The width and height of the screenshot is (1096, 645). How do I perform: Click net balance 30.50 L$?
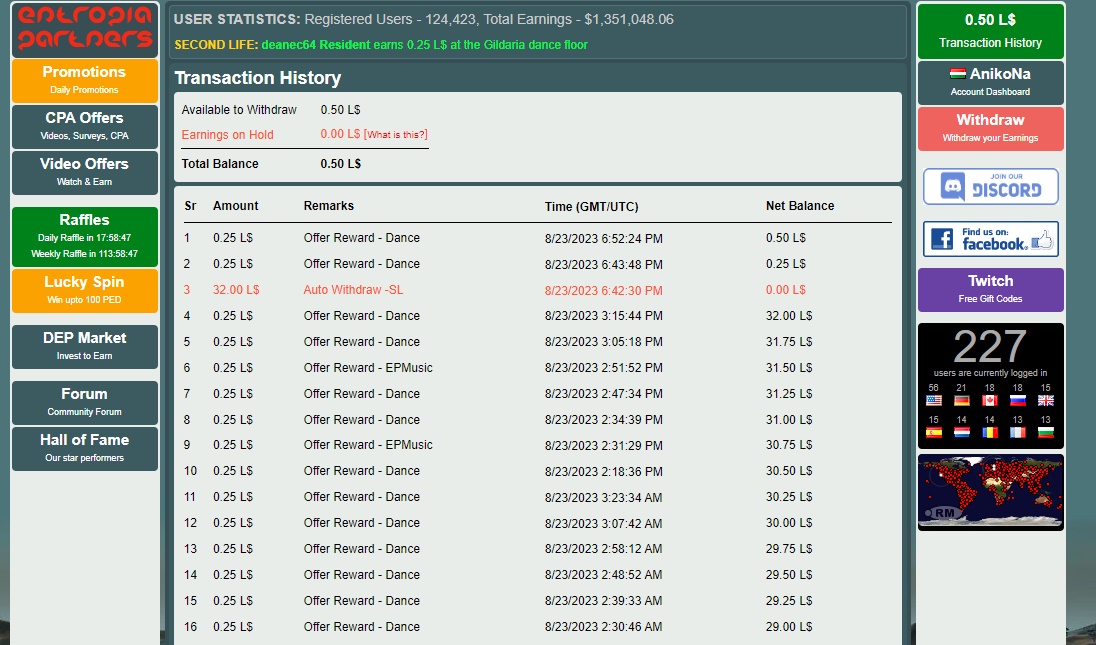[x=789, y=471]
